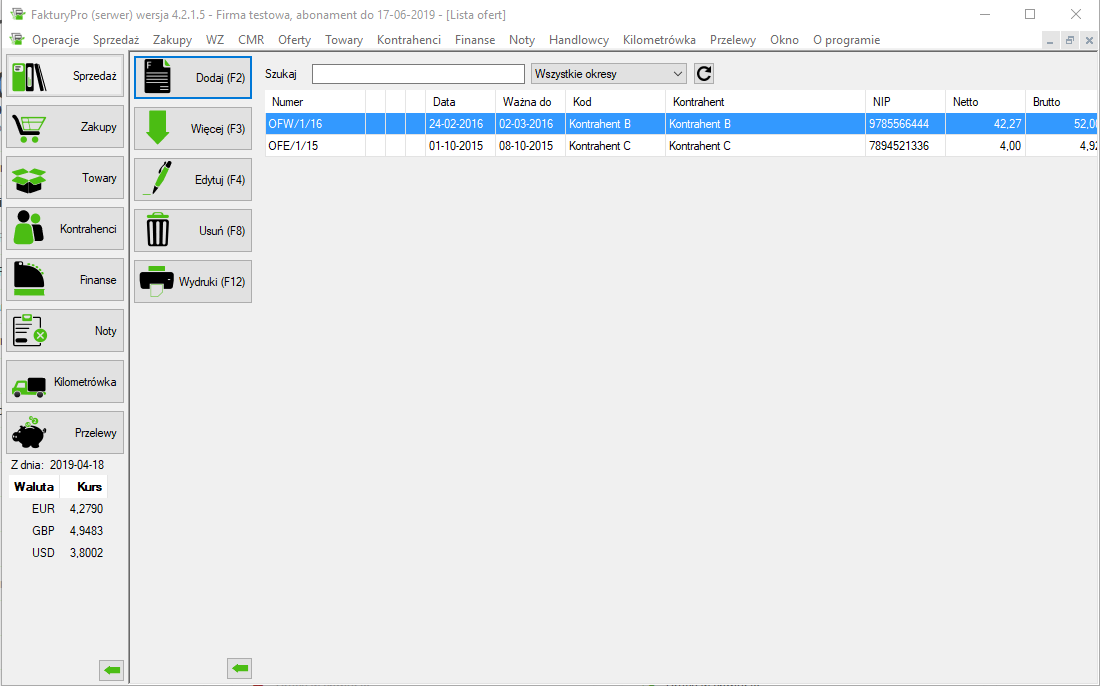Open the Zakupy shopping cart module
Screen dimensions: 1100x686
coord(65,127)
